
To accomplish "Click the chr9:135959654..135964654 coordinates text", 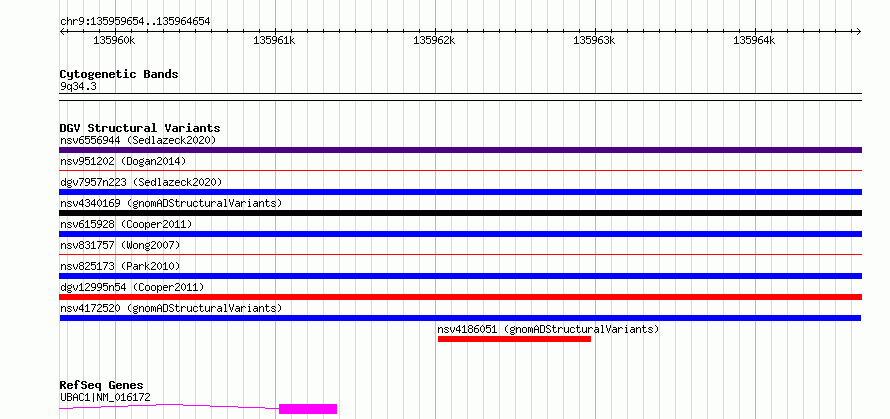I will pyautogui.click(x=135, y=21).
